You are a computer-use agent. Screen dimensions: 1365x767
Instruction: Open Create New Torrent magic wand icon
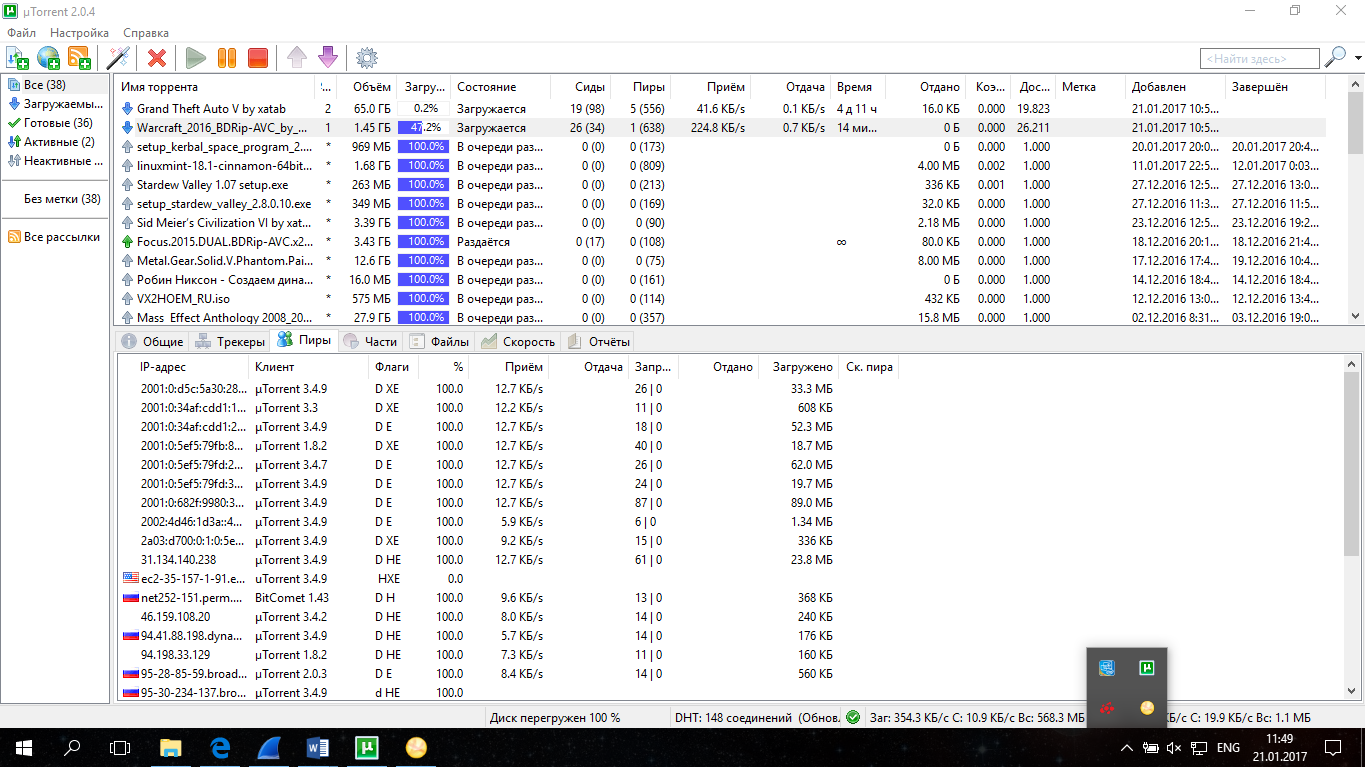click(x=118, y=58)
